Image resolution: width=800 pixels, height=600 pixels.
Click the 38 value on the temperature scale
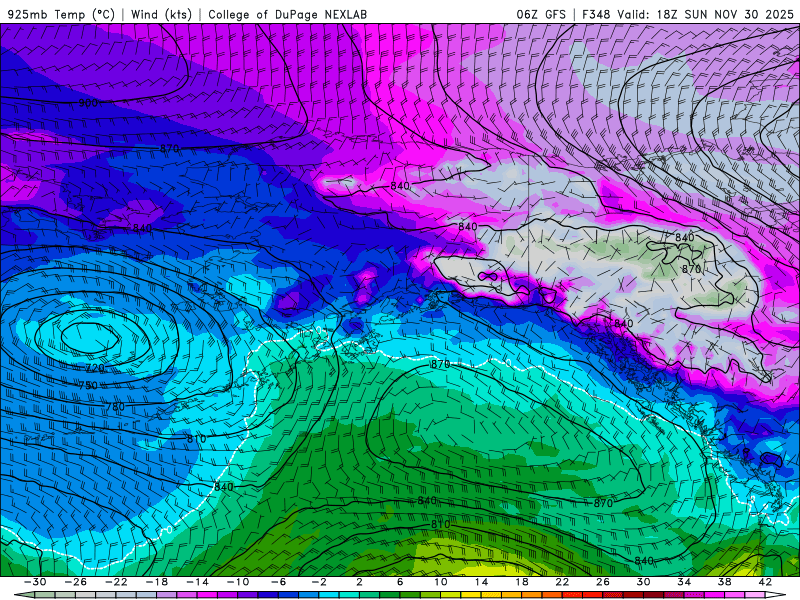[x=724, y=582]
